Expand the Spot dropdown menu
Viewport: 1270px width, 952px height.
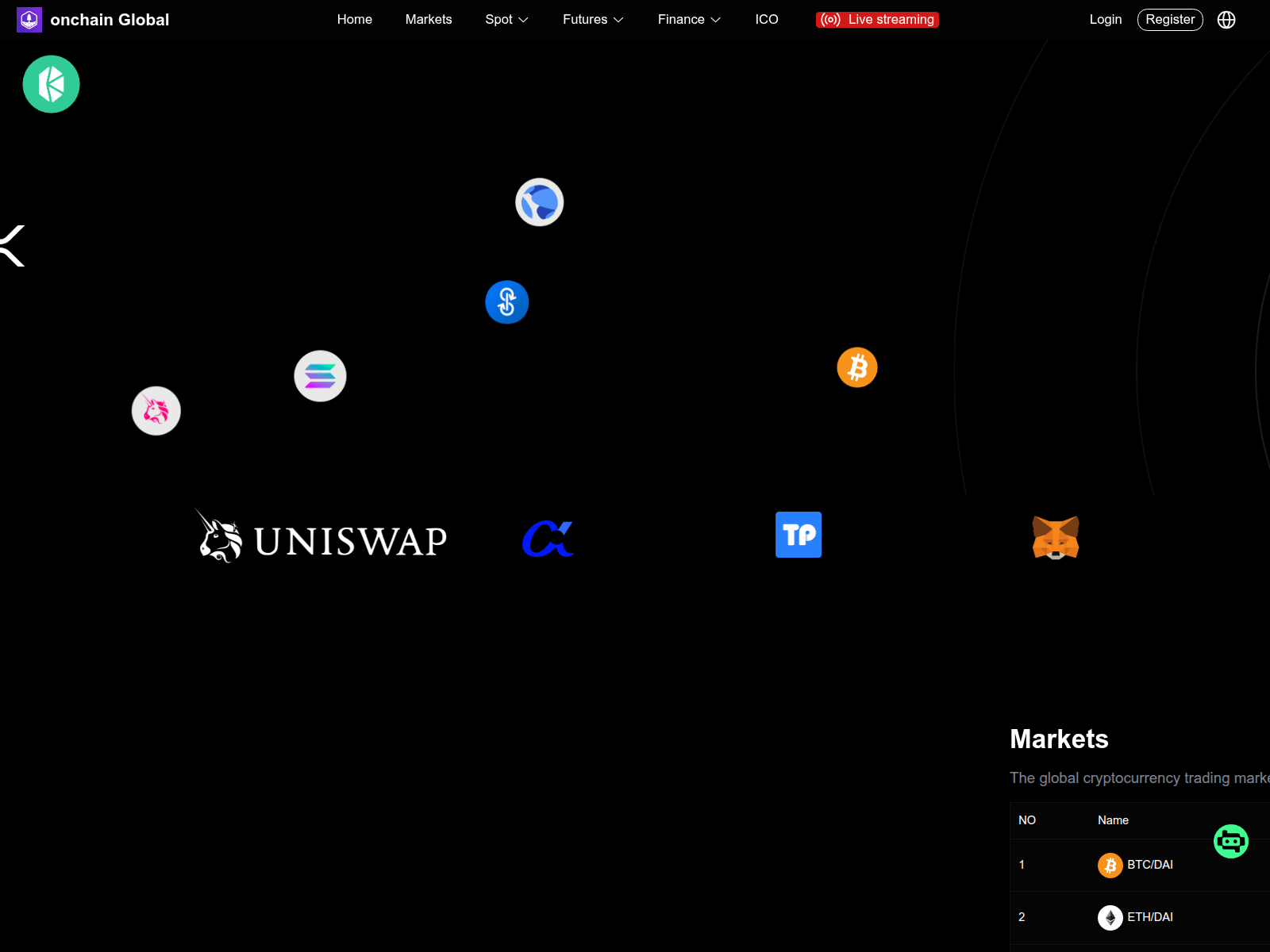click(x=506, y=20)
